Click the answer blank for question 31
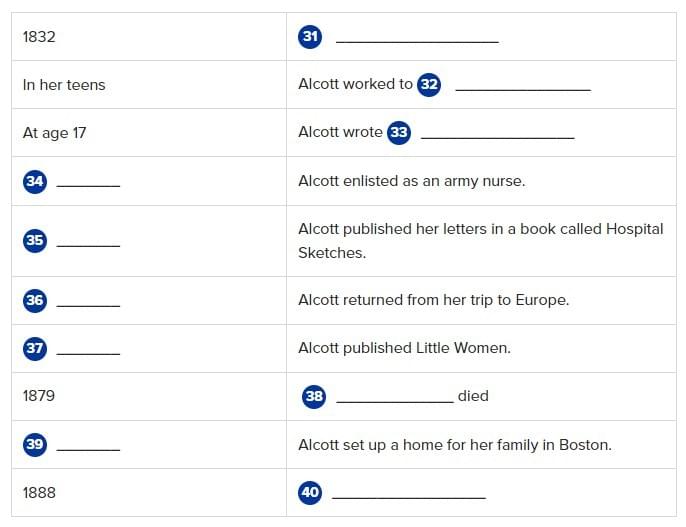Image resolution: width=686 pixels, height=527 pixels. pyautogui.click(x=417, y=39)
